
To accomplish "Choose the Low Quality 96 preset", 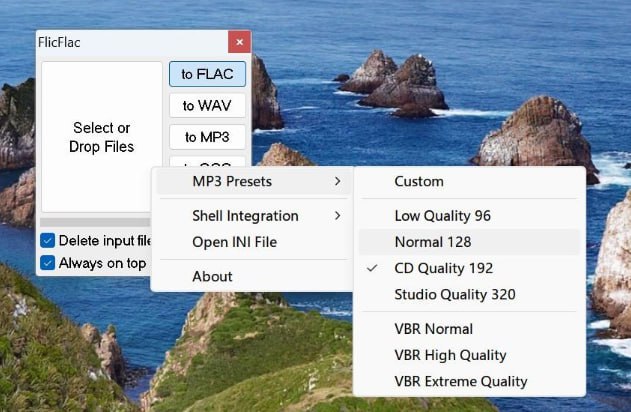I will 442,215.
